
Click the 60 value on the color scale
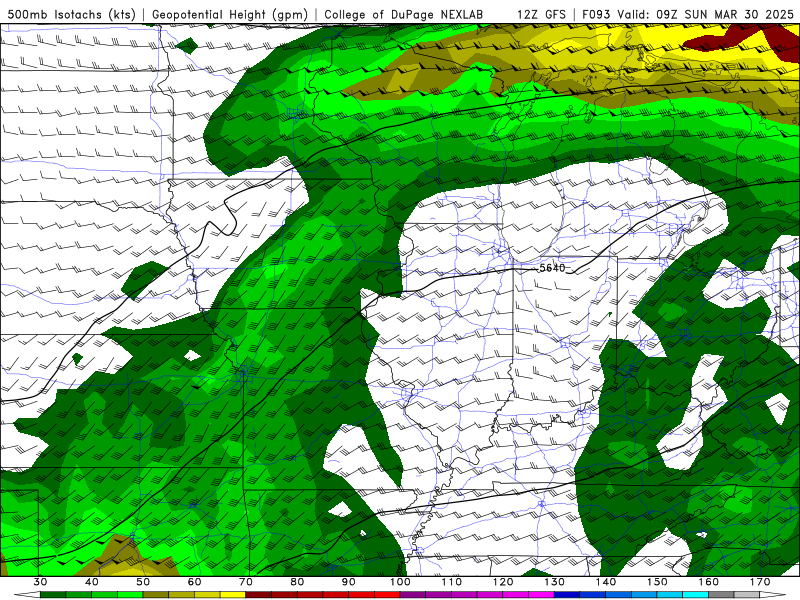tap(194, 582)
